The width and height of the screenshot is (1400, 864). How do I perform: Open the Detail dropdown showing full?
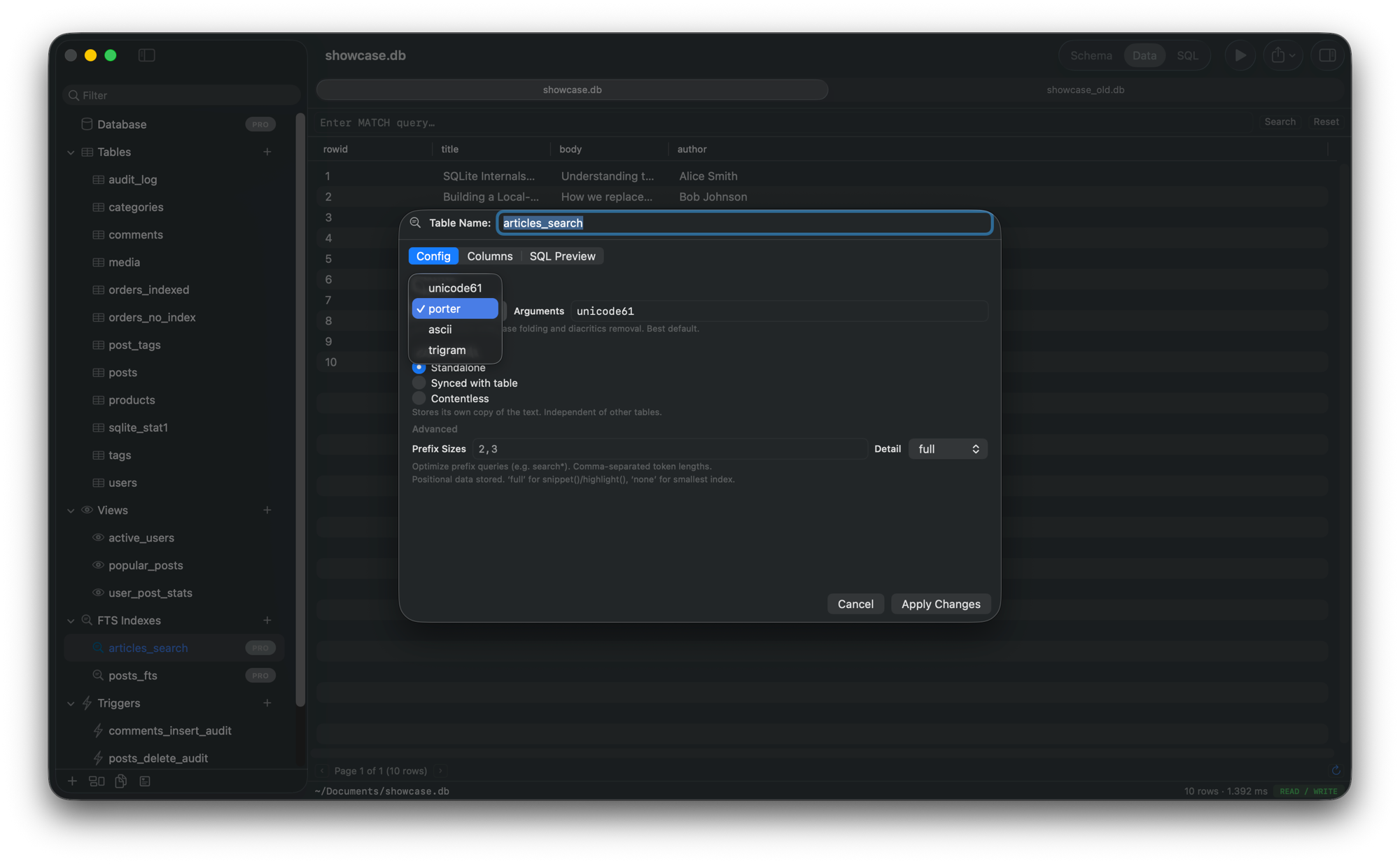point(948,448)
